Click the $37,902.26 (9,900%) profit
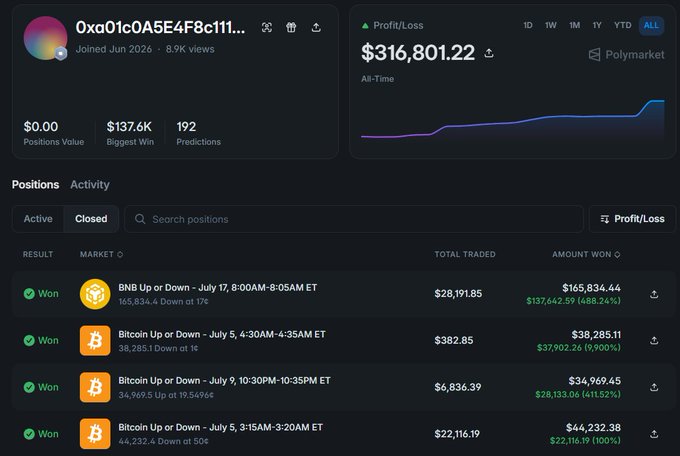 pos(579,348)
